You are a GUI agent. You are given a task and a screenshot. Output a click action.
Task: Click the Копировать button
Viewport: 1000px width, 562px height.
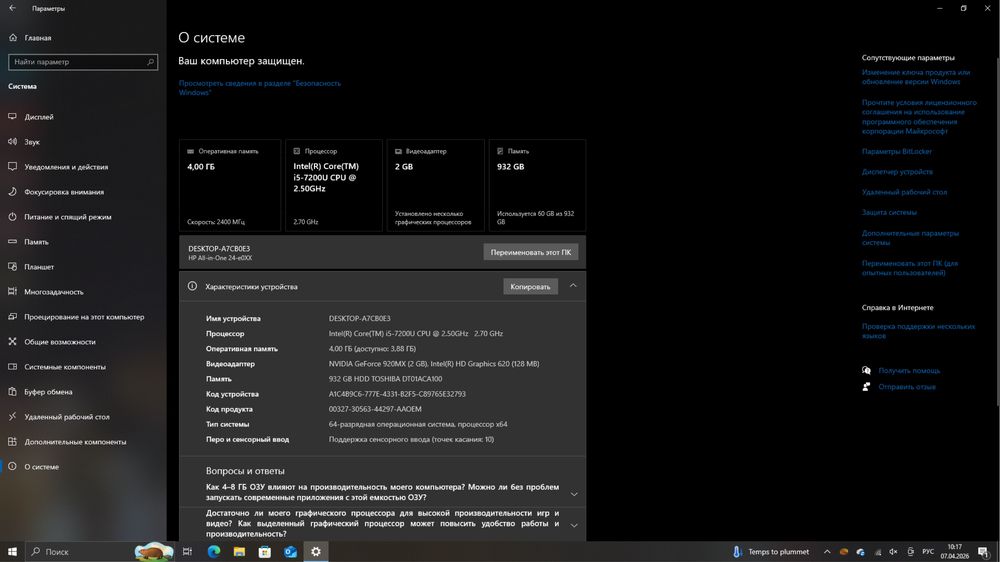tap(530, 286)
